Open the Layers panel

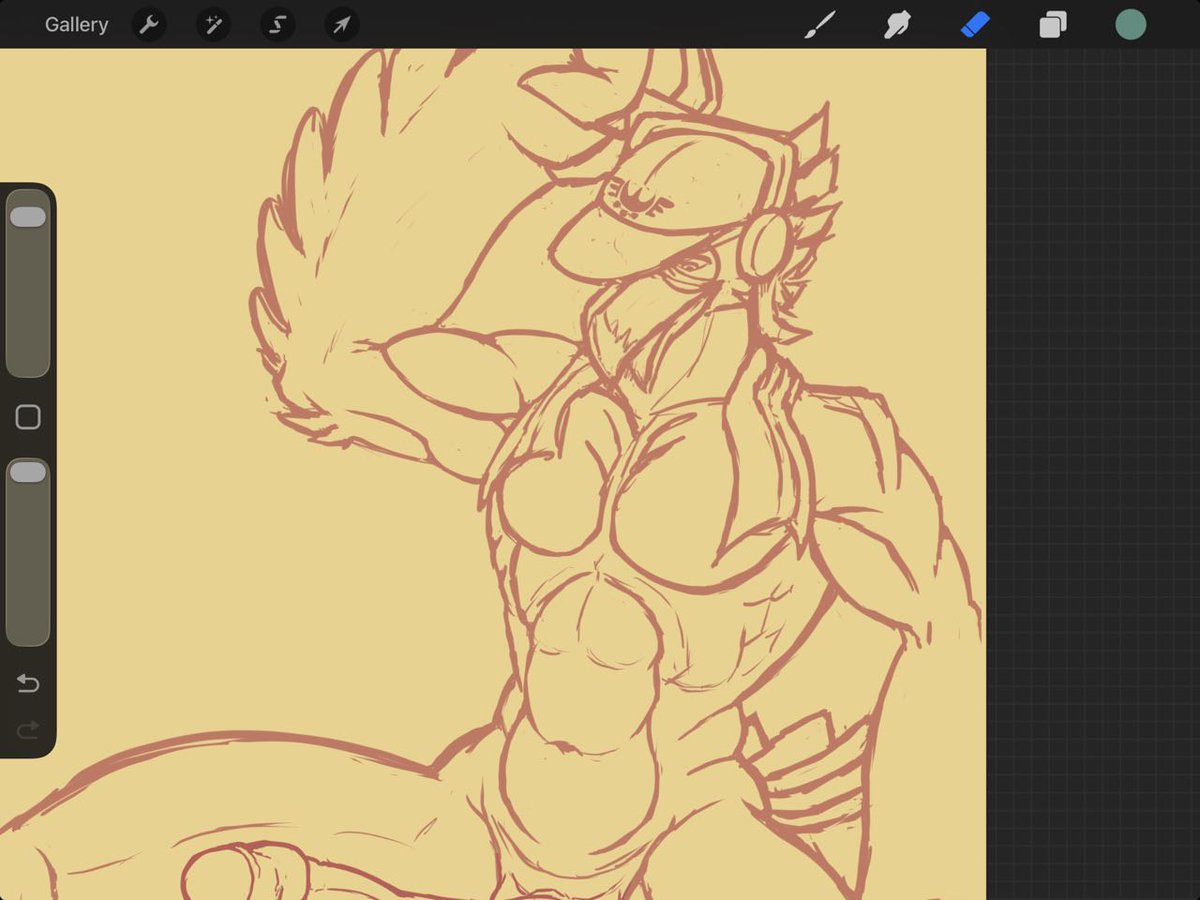[1052, 24]
